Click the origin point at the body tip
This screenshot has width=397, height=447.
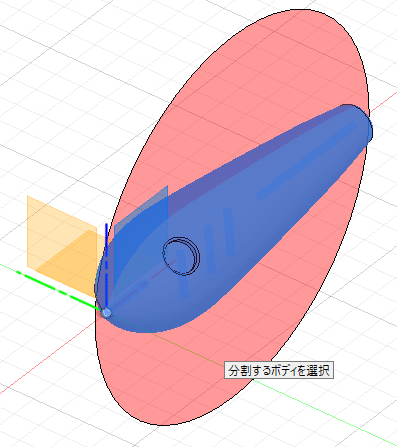pos(106,313)
